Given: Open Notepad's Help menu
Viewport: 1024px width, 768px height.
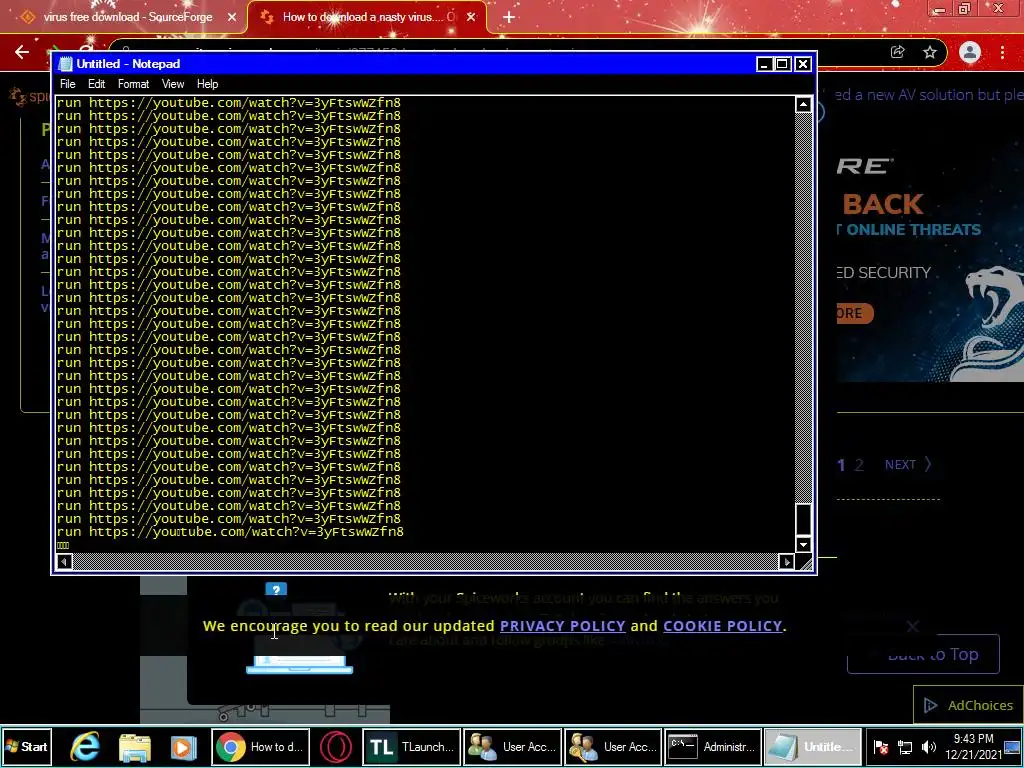Looking at the screenshot, I should pos(208,84).
